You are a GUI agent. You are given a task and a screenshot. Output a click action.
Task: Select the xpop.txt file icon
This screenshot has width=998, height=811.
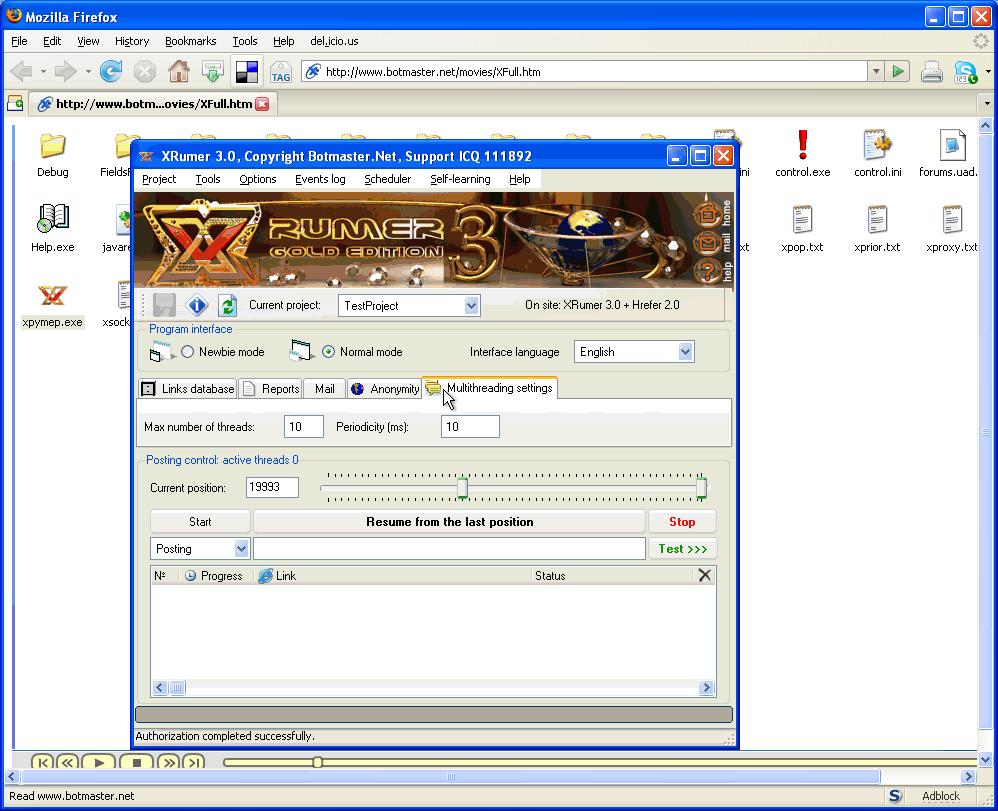(802, 220)
